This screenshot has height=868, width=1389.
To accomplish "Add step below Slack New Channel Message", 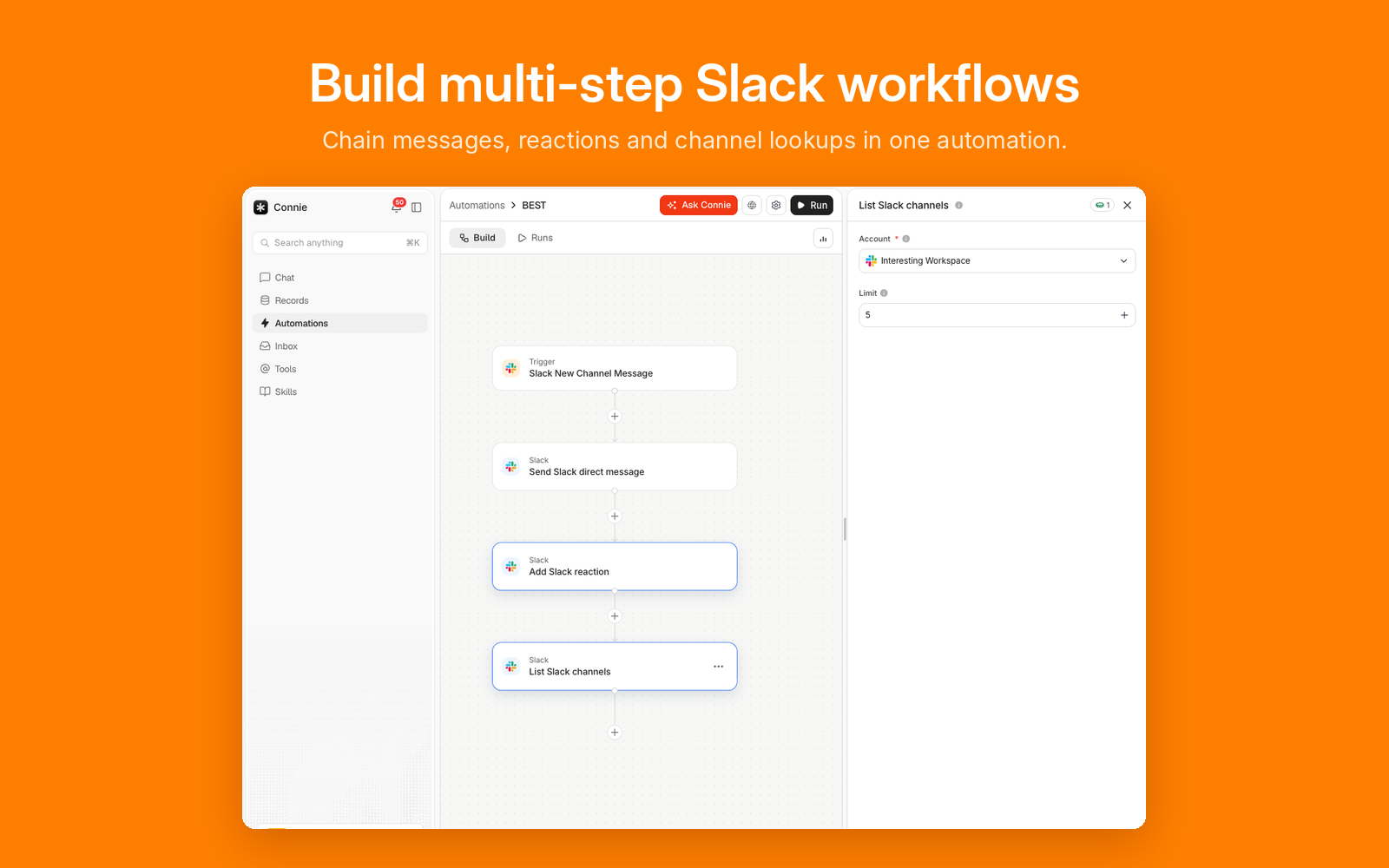I will (x=615, y=417).
